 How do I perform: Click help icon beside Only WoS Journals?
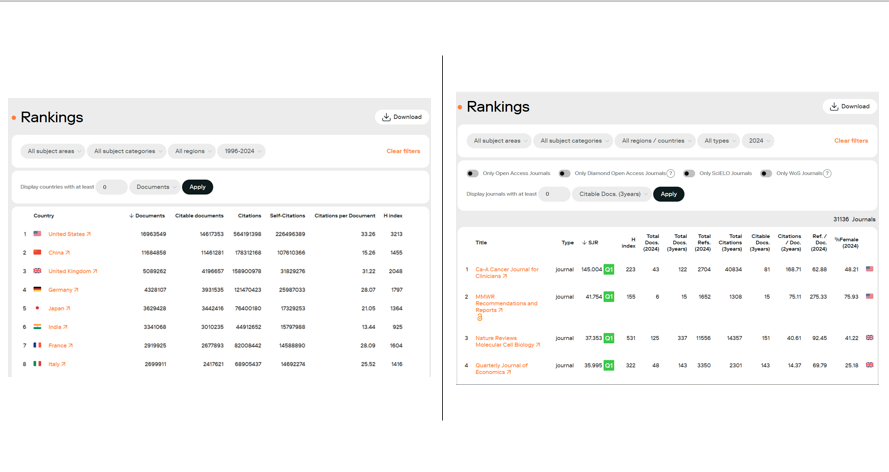click(827, 174)
